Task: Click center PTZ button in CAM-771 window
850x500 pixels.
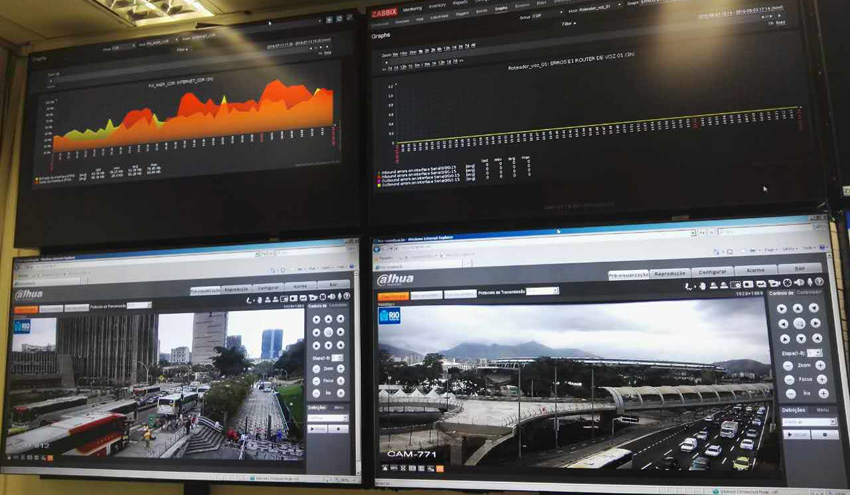Action: 799,324
